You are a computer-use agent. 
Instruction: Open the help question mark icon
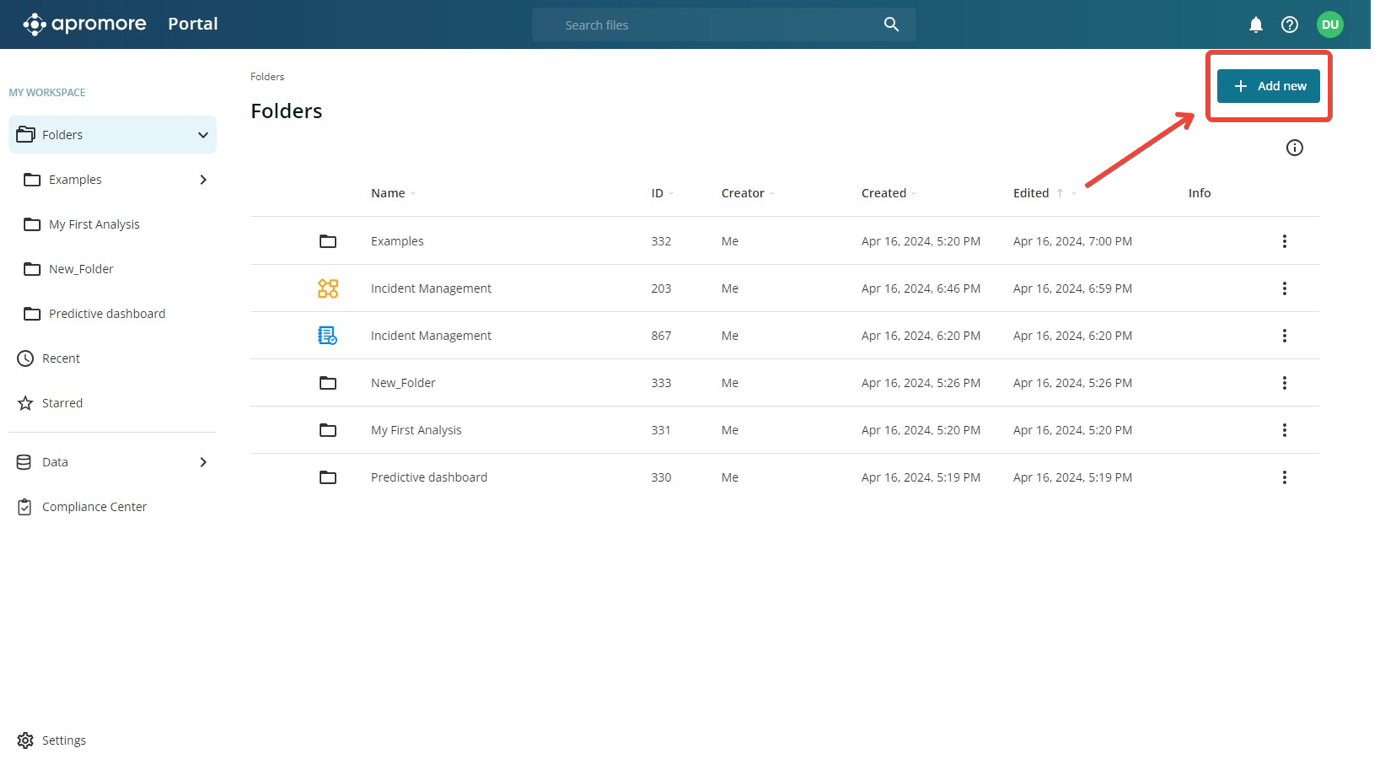(1289, 25)
